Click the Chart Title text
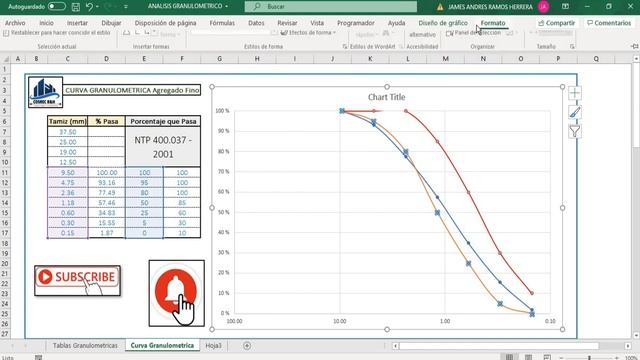The image size is (640, 360). (387, 97)
